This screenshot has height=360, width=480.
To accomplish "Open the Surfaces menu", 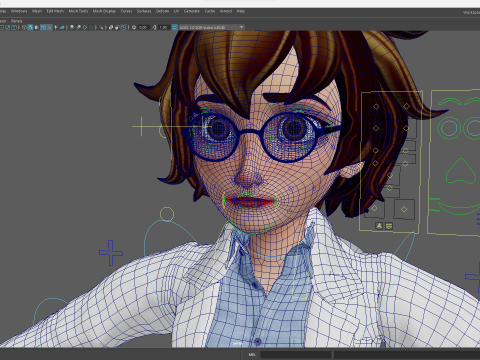I will click(144, 11).
